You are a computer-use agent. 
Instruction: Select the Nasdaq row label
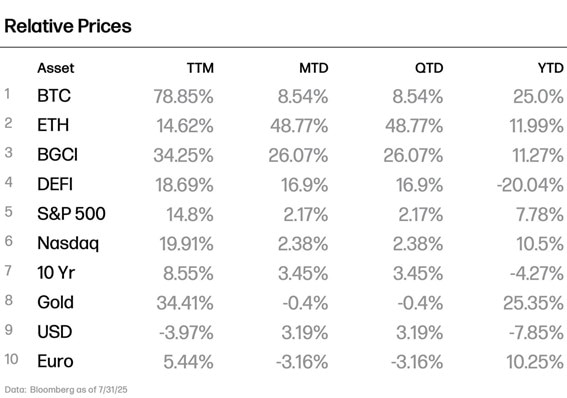coord(68,244)
